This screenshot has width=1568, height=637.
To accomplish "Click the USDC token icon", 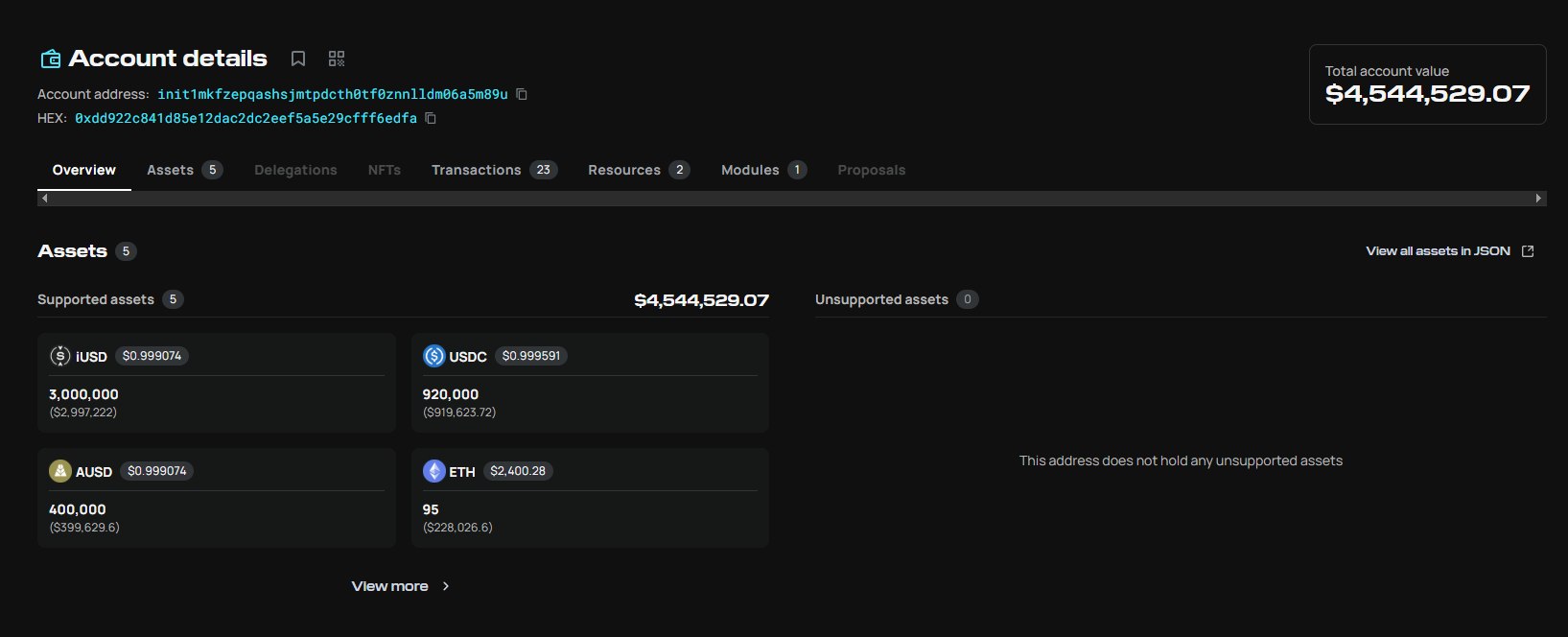I will pyautogui.click(x=434, y=356).
